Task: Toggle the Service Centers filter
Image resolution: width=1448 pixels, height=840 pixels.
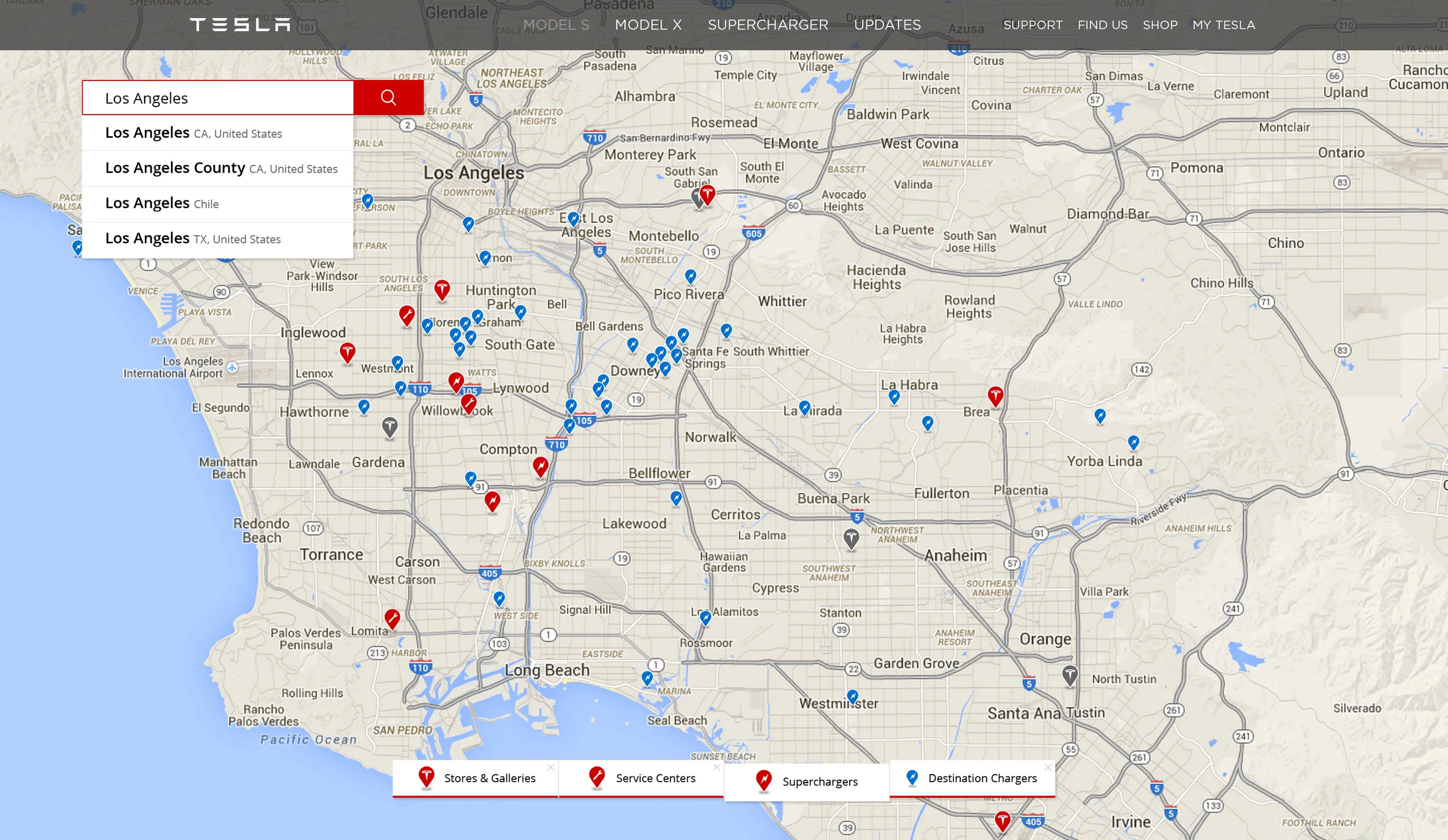Action: pos(641,779)
